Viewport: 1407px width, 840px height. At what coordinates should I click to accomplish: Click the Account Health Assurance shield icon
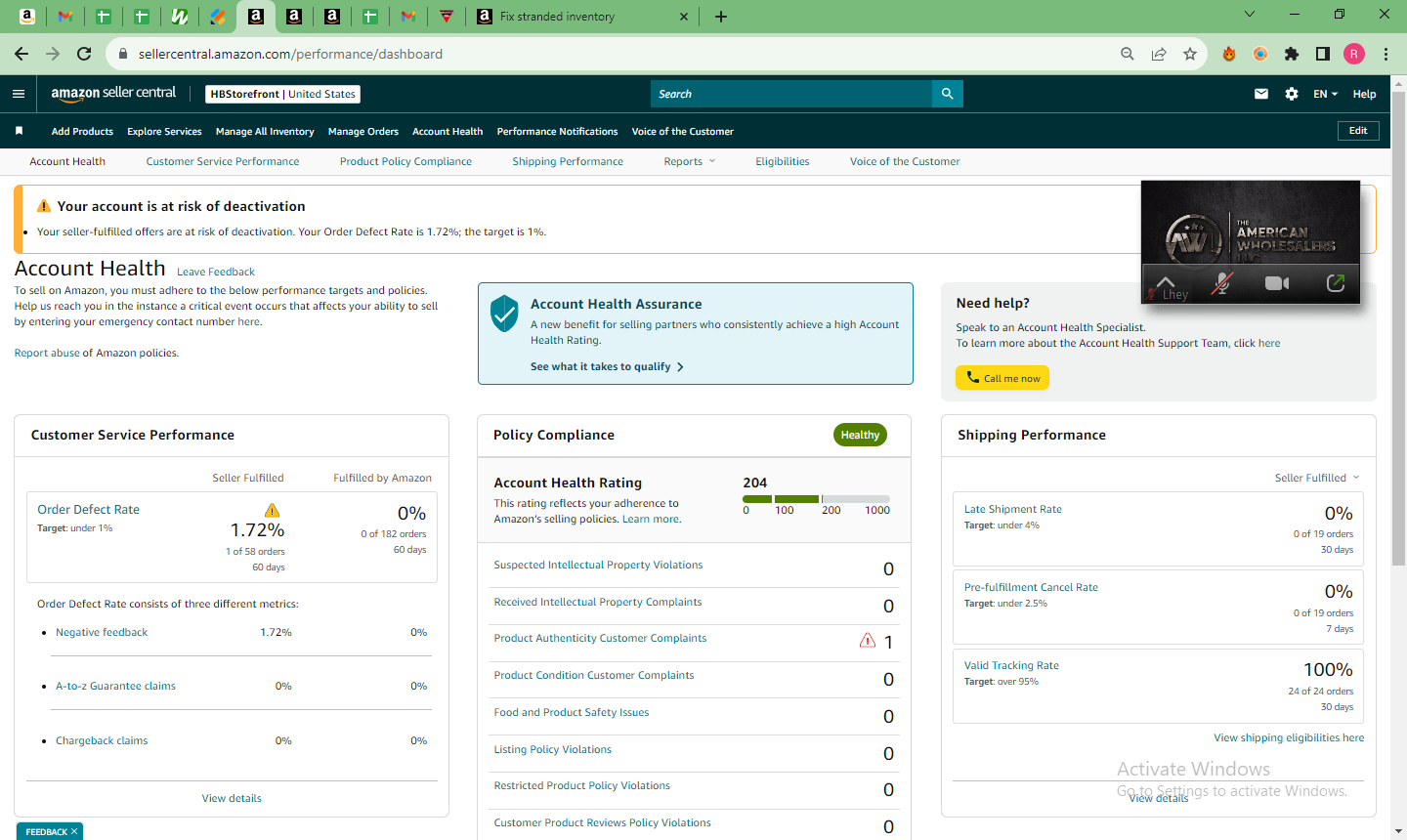pos(504,313)
